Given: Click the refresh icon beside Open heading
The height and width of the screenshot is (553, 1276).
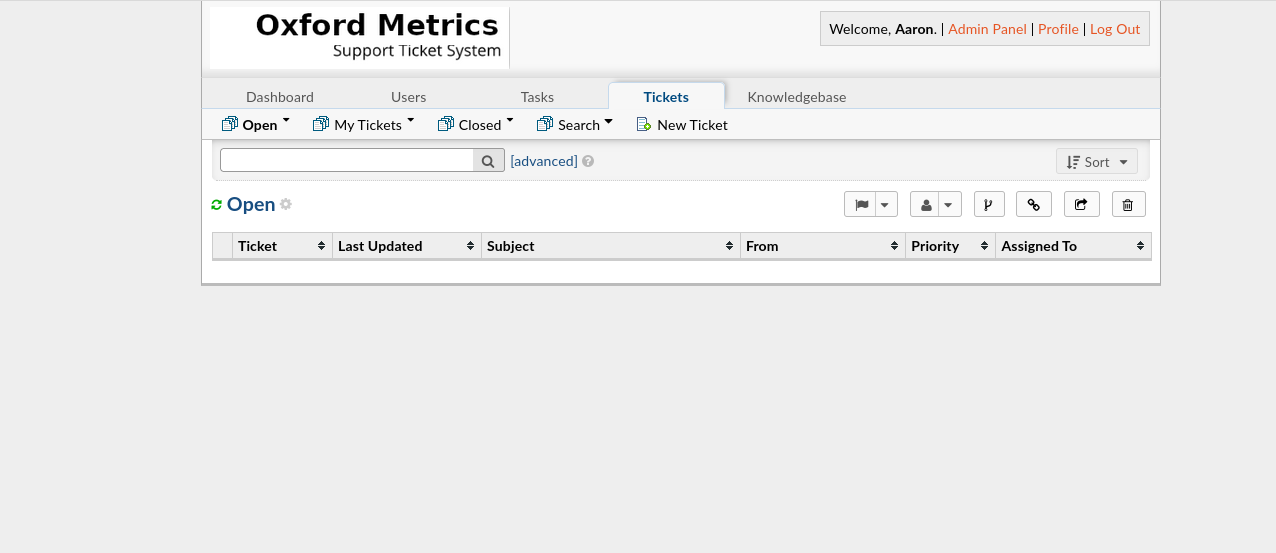Looking at the screenshot, I should click(217, 205).
